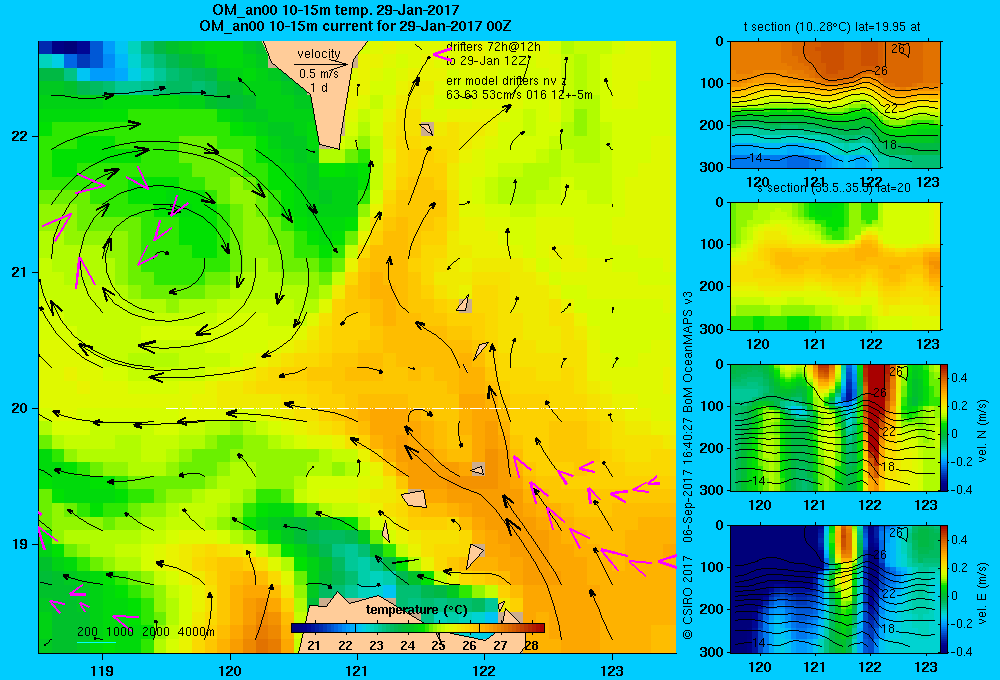This screenshot has width=1000, height=680.
Task: Click the 'velocity' legend label
Action: coord(319,54)
